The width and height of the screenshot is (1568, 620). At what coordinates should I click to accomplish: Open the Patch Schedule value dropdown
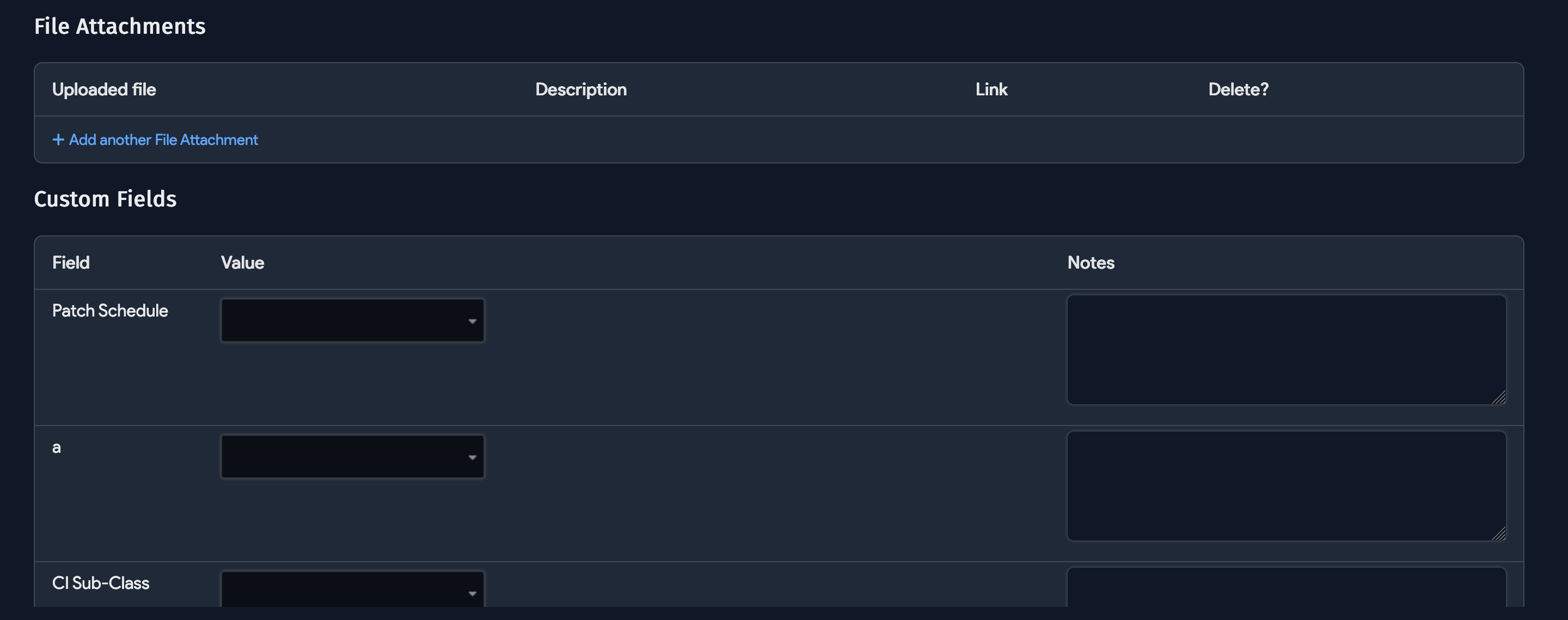point(352,320)
